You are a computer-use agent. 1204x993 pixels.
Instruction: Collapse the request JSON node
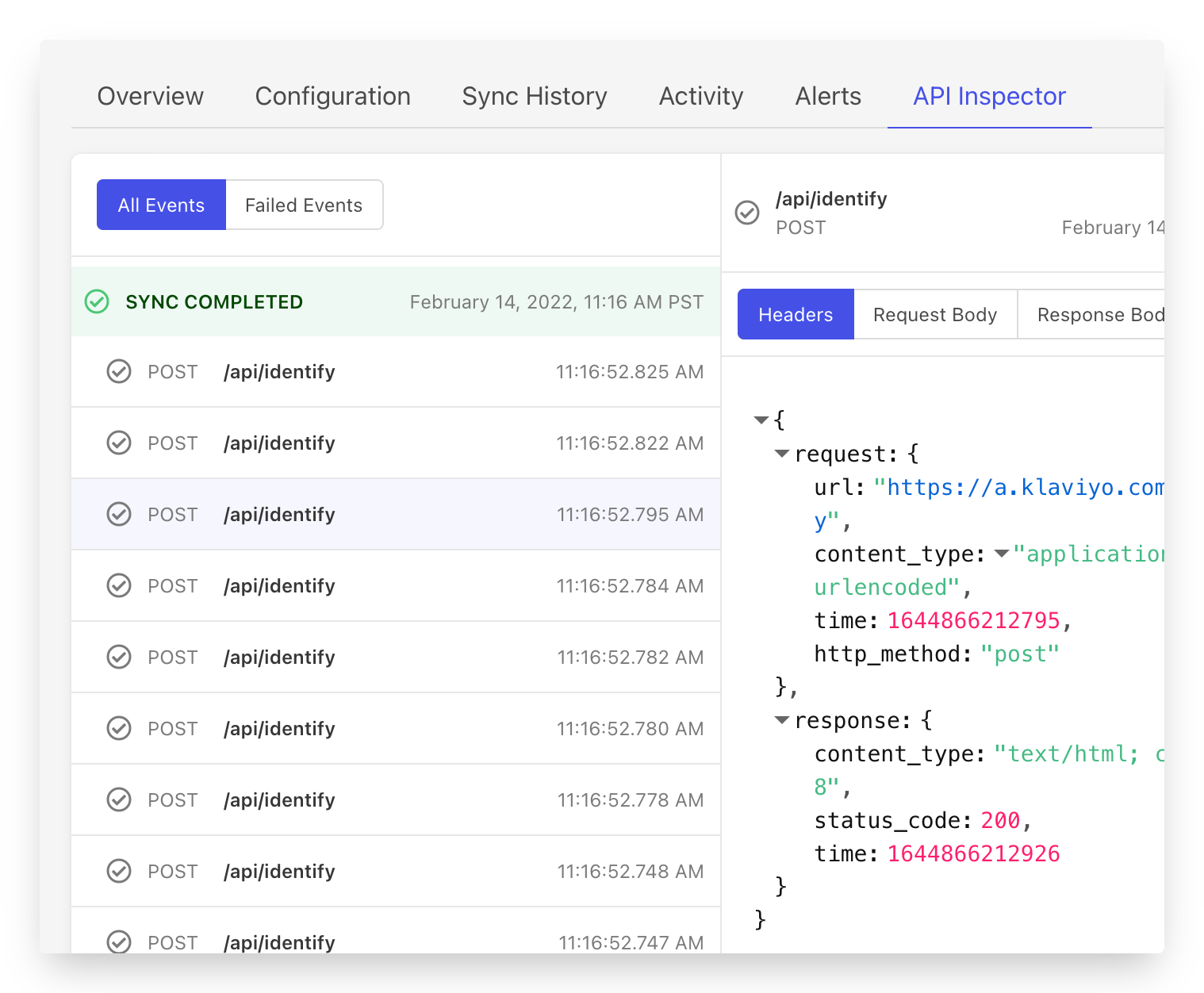782,454
